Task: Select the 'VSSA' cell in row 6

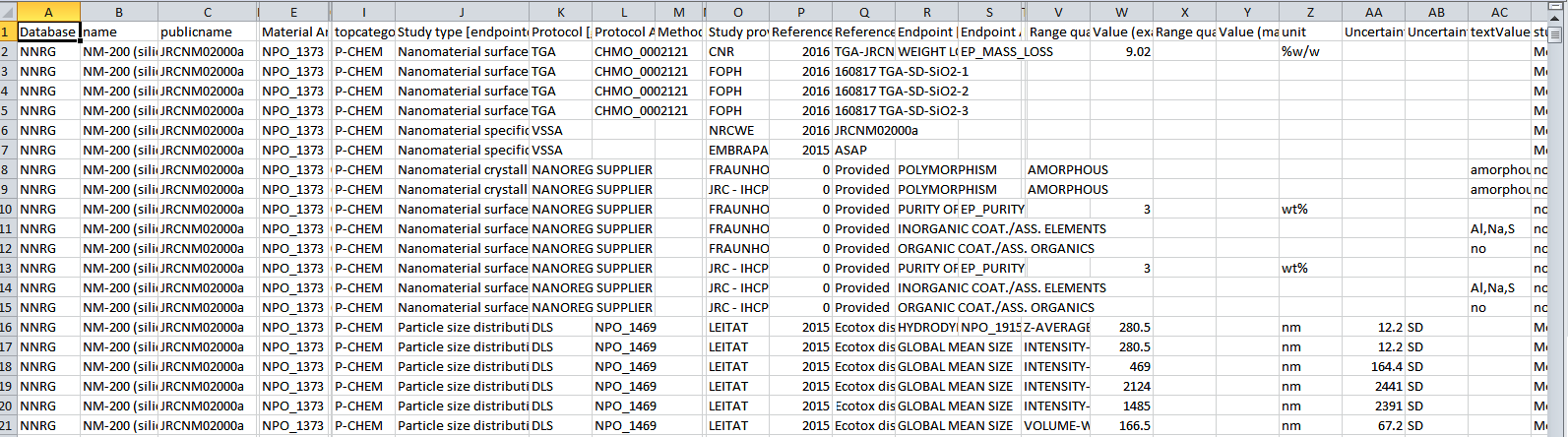Action: point(561,130)
